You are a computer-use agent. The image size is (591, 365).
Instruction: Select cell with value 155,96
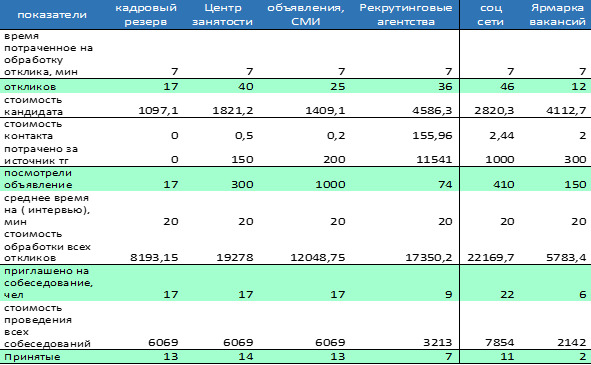tap(432, 135)
